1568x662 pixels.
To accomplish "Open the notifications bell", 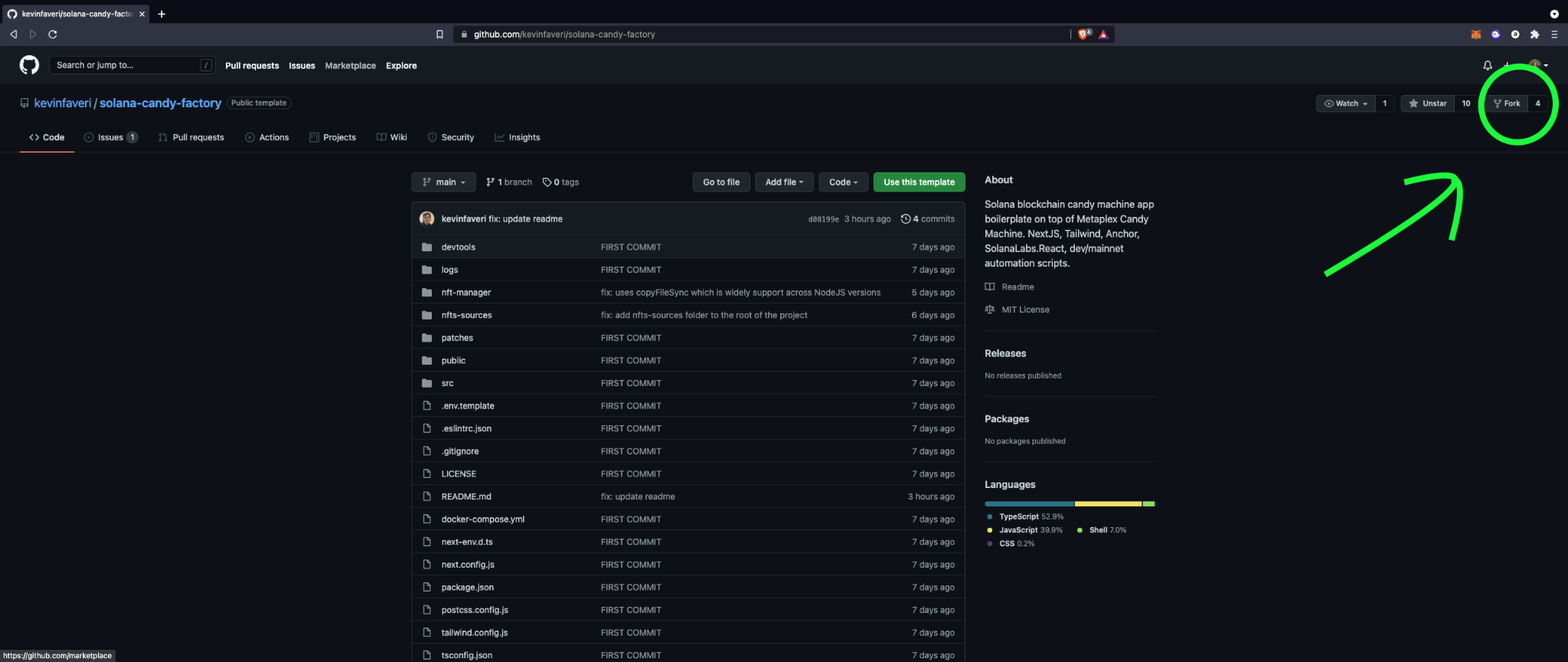I will click(1487, 65).
